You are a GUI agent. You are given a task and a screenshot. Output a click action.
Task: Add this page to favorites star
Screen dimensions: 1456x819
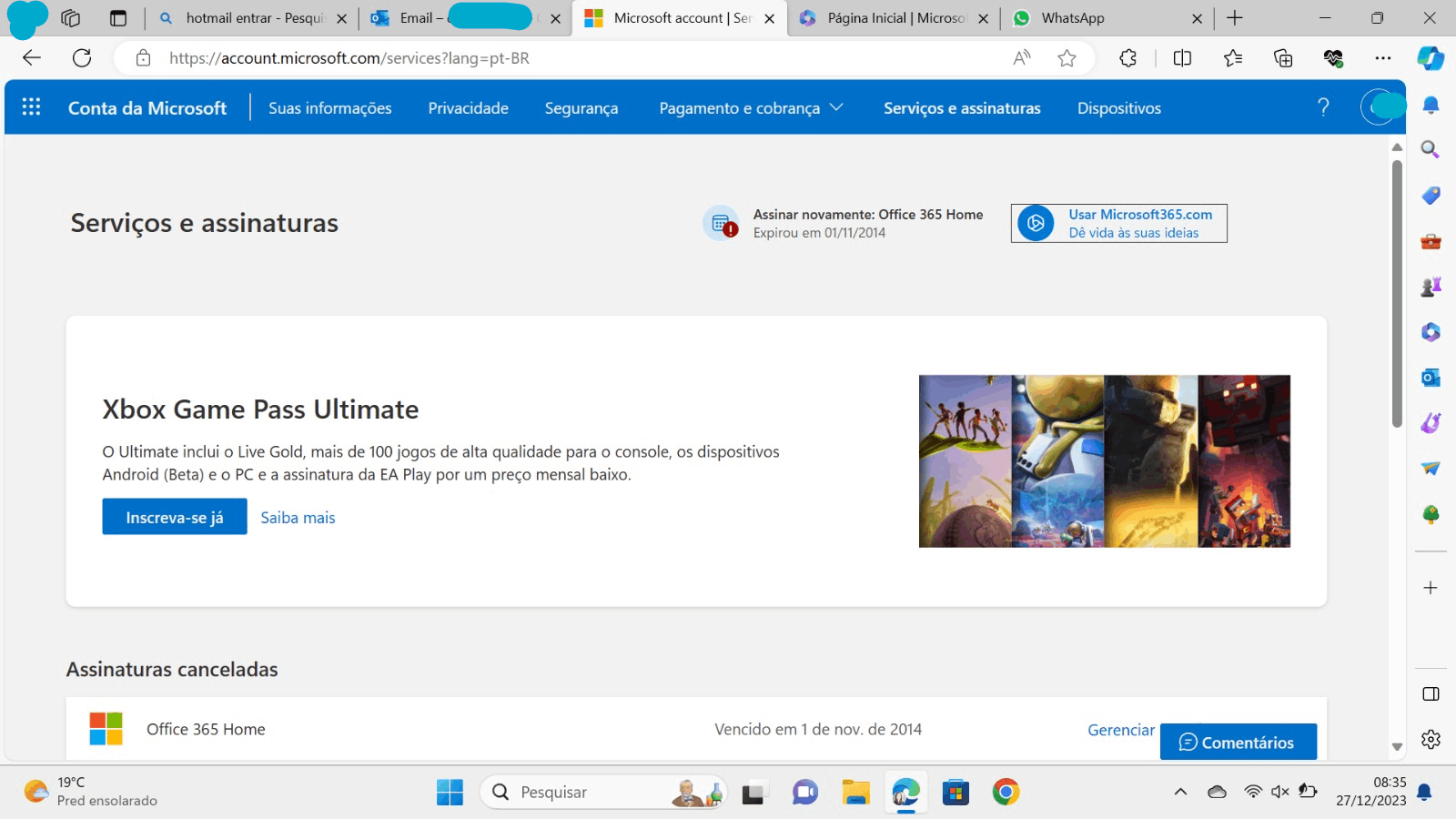(x=1067, y=58)
